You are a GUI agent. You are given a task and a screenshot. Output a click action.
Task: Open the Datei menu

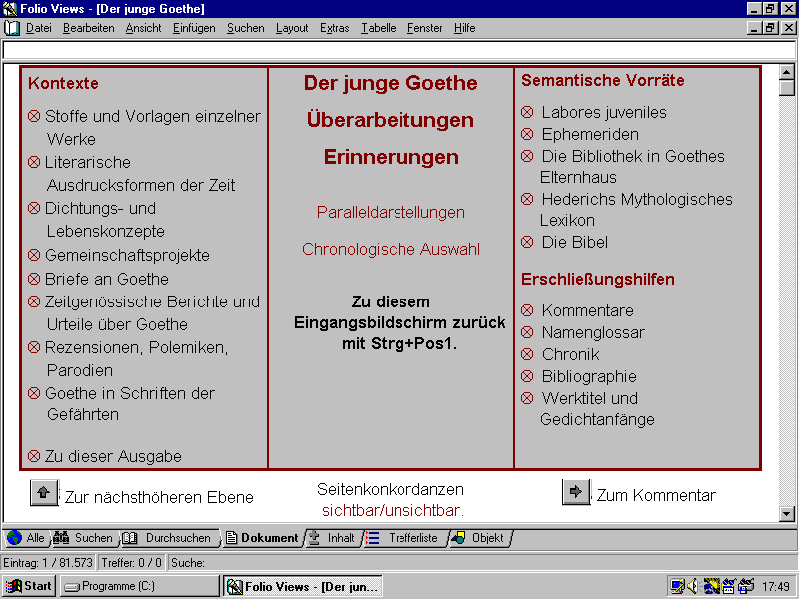click(x=39, y=28)
